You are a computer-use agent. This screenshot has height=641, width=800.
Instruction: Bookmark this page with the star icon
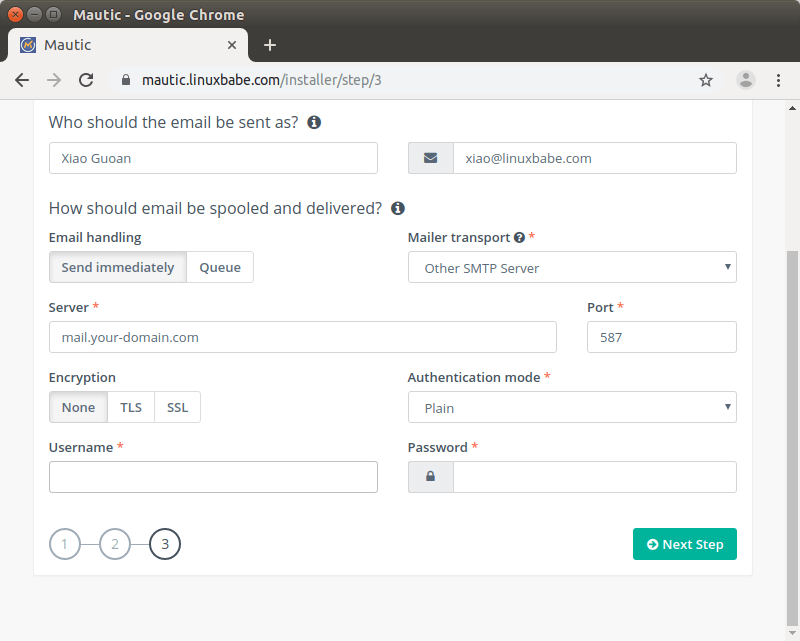706,80
